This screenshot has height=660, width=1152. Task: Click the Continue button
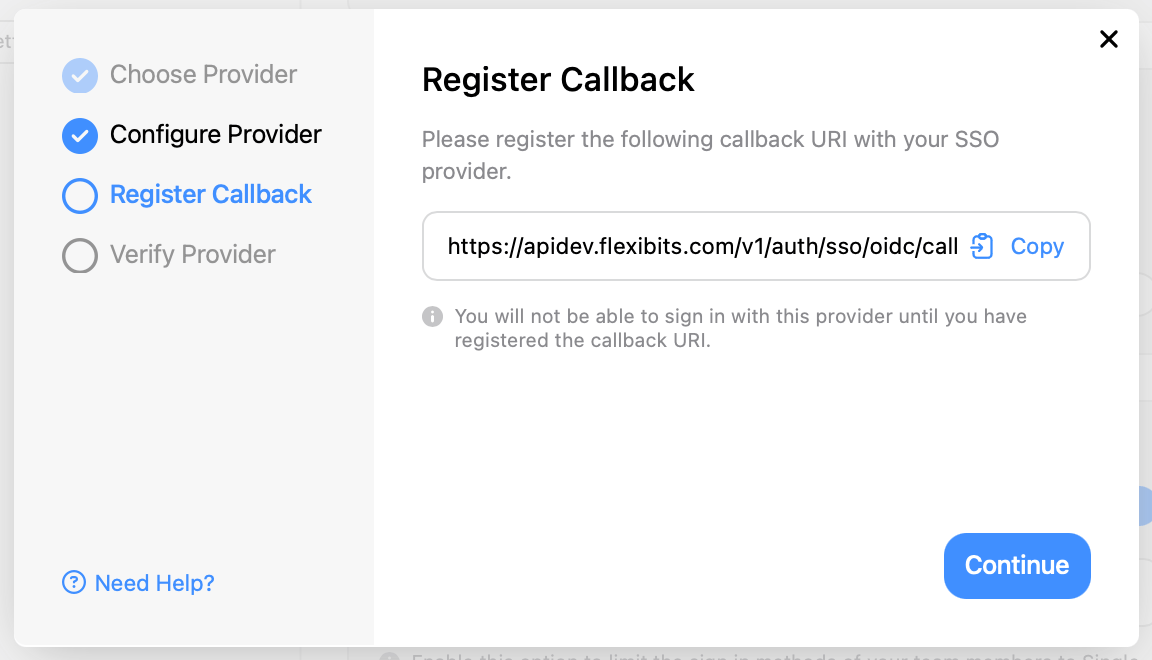1017,566
